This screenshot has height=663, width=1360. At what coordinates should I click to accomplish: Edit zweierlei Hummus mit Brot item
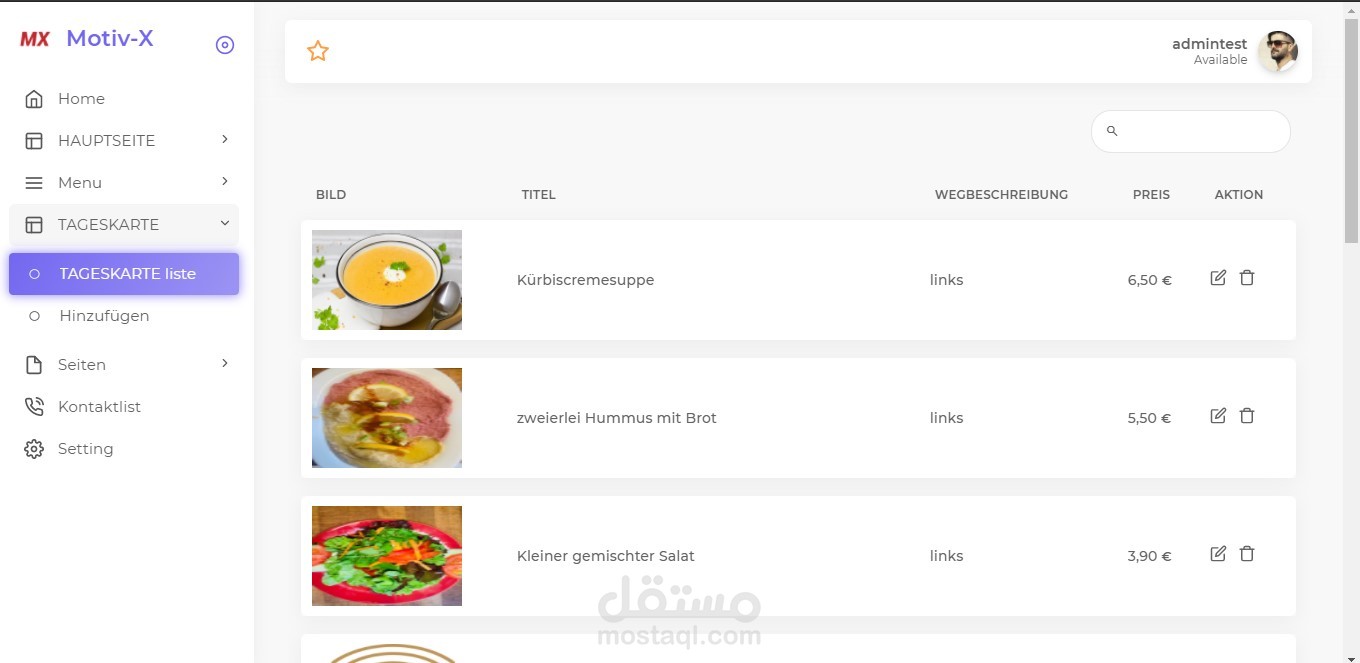point(1218,416)
